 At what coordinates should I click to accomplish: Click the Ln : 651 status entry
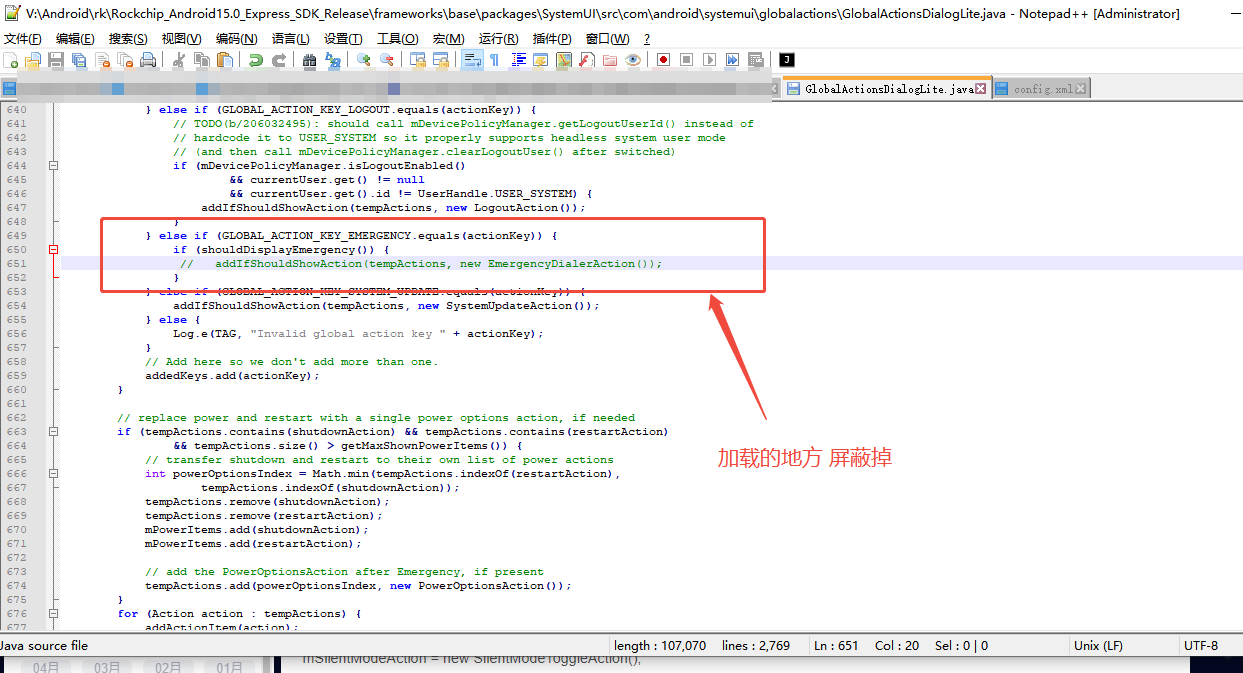click(834, 646)
